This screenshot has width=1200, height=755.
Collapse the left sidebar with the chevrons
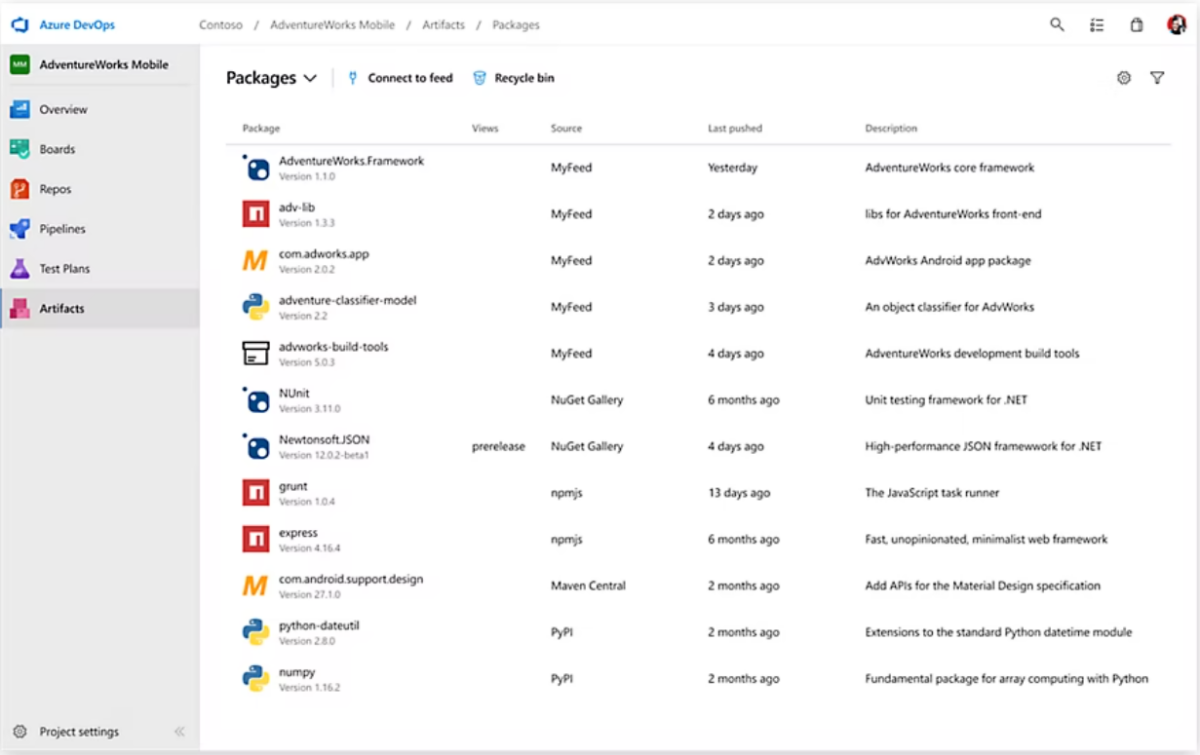180,731
